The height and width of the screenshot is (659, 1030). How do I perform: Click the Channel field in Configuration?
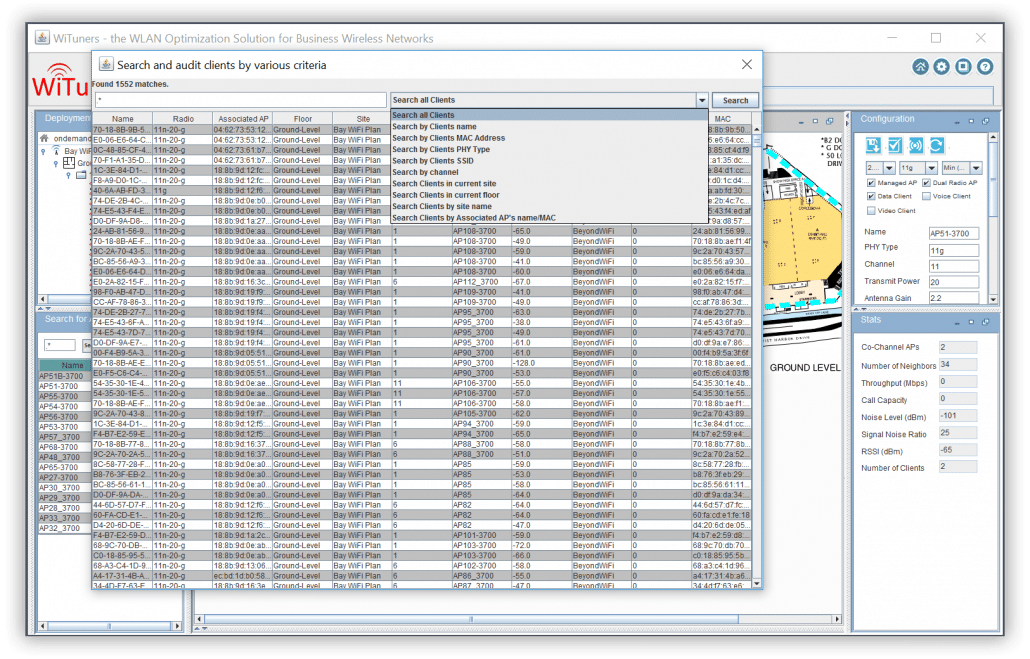(x=954, y=266)
